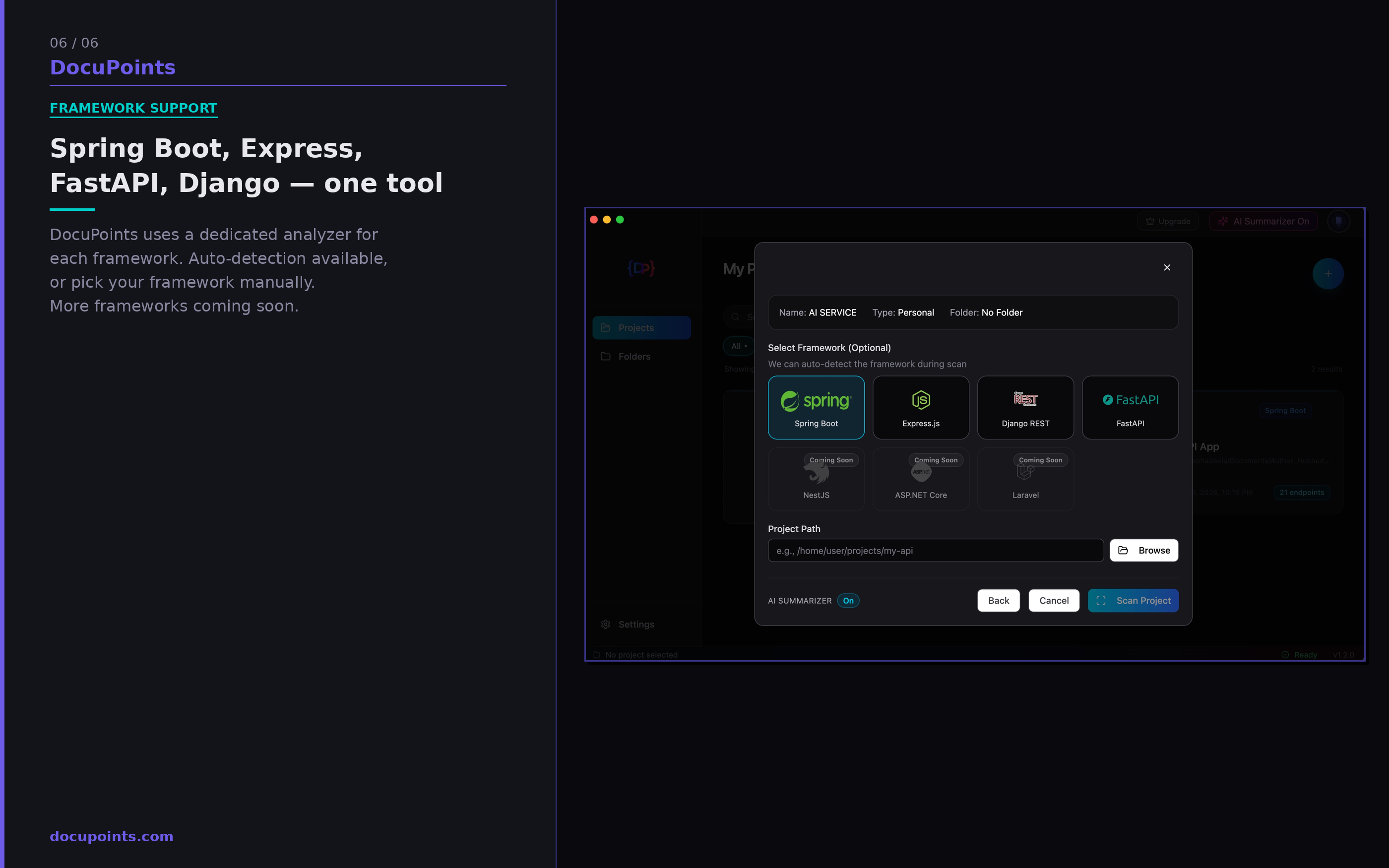The height and width of the screenshot is (868, 1389).
Task: Click the Upgrade button in top bar
Action: tap(1167, 222)
